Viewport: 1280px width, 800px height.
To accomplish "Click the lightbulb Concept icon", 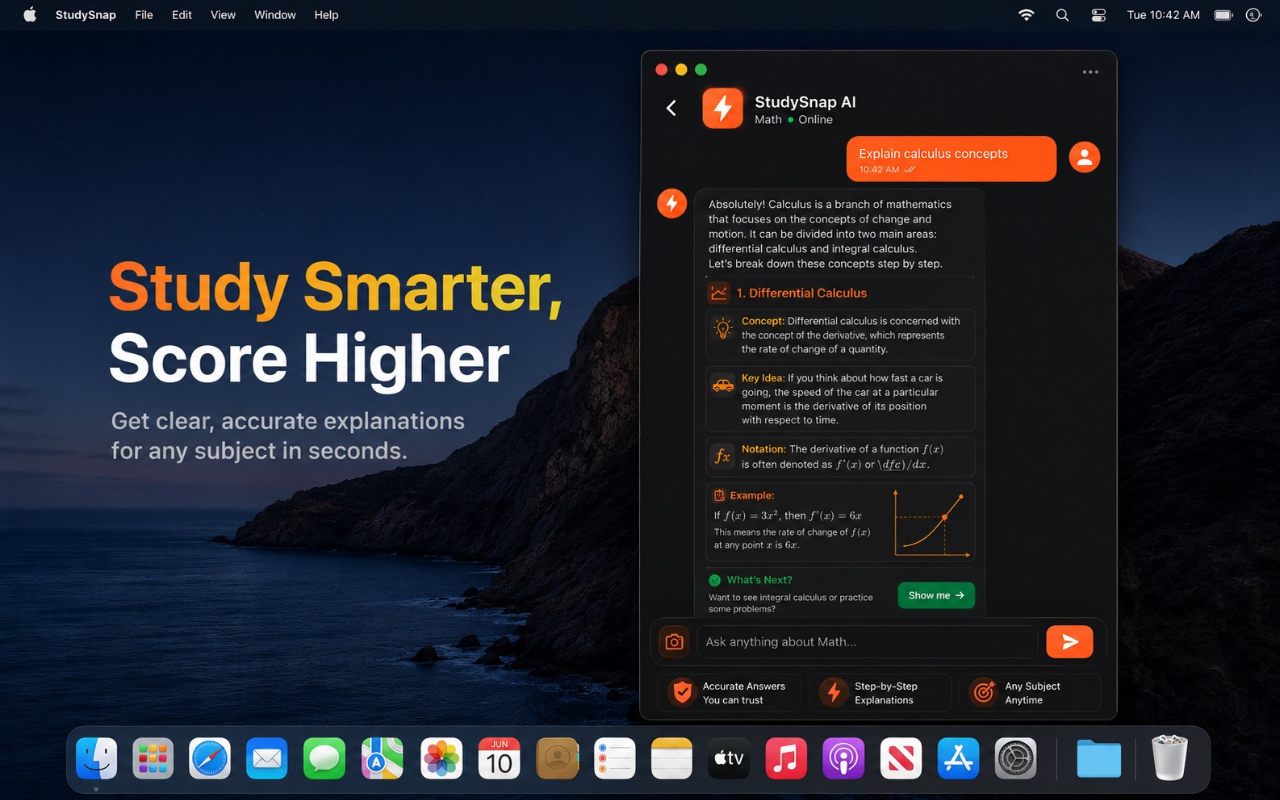I will pyautogui.click(x=722, y=328).
